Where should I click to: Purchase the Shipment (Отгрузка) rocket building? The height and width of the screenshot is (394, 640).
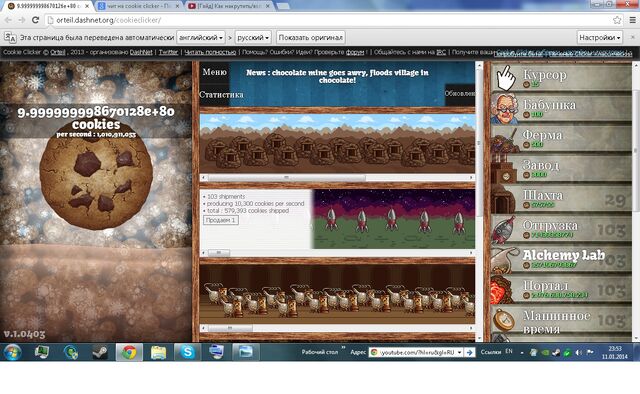(561, 229)
